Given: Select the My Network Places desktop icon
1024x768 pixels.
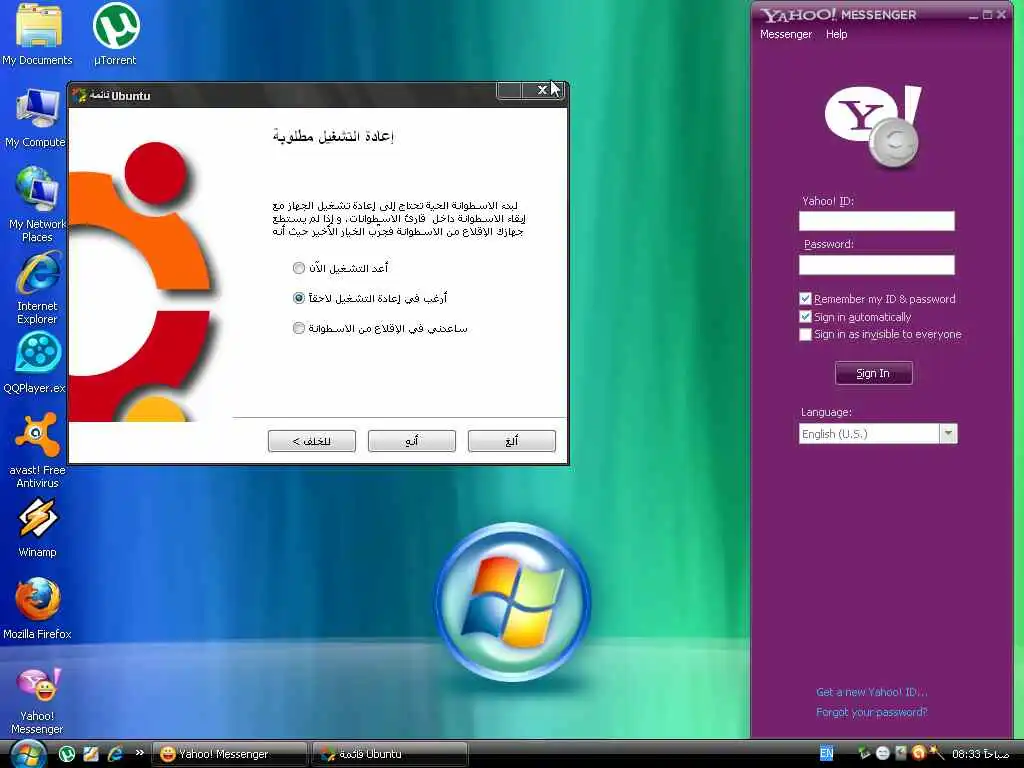Looking at the screenshot, I should click(x=37, y=204).
